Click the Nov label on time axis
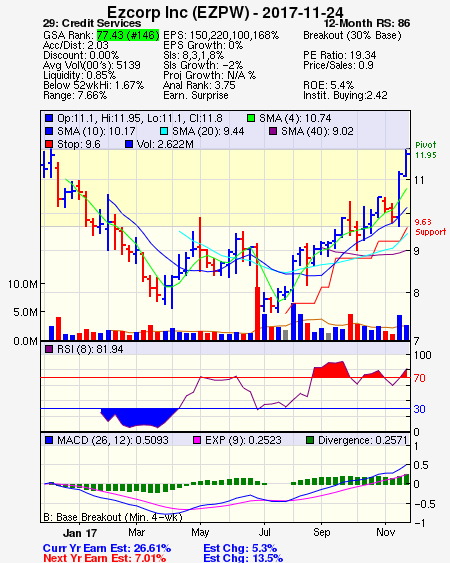450x563 pixels. coord(385,532)
